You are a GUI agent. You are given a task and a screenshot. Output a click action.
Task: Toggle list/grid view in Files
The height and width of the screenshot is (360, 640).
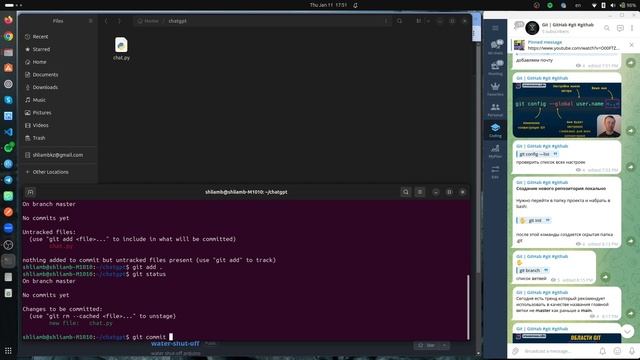tap(418, 21)
